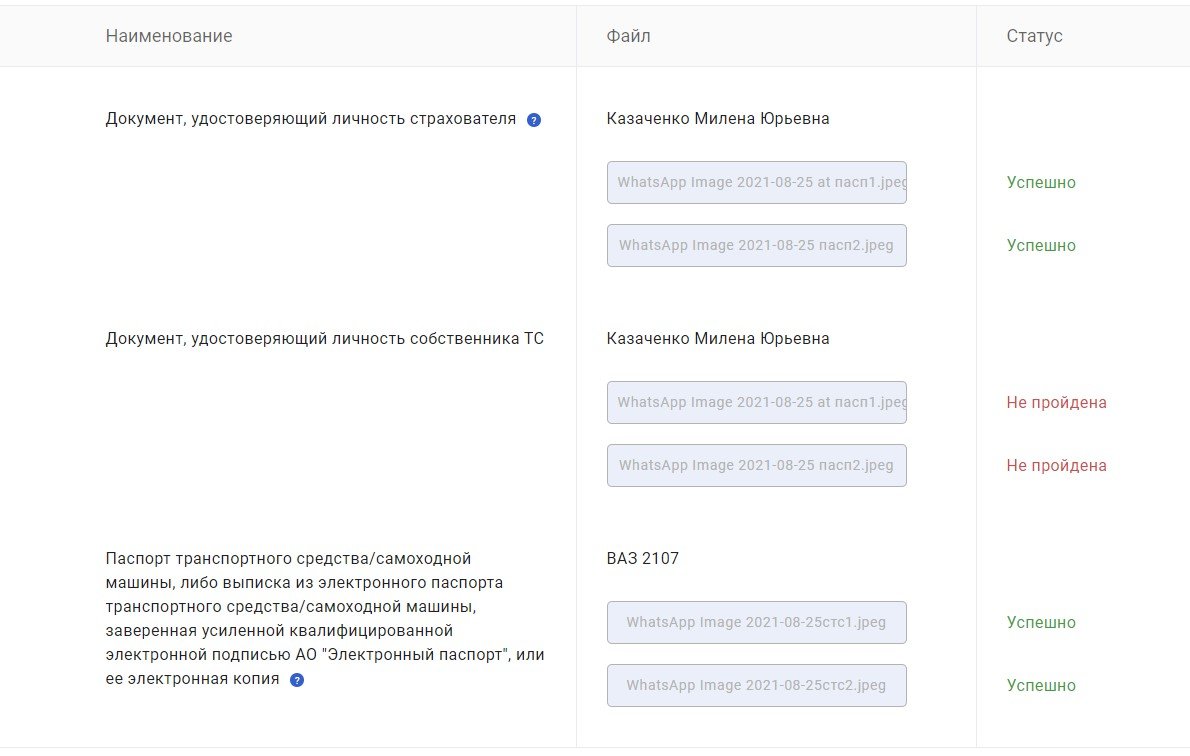This screenshot has height=756, width=1190.
Task: Click help icon after 'ее электронная копия' text
Action: (x=297, y=680)
